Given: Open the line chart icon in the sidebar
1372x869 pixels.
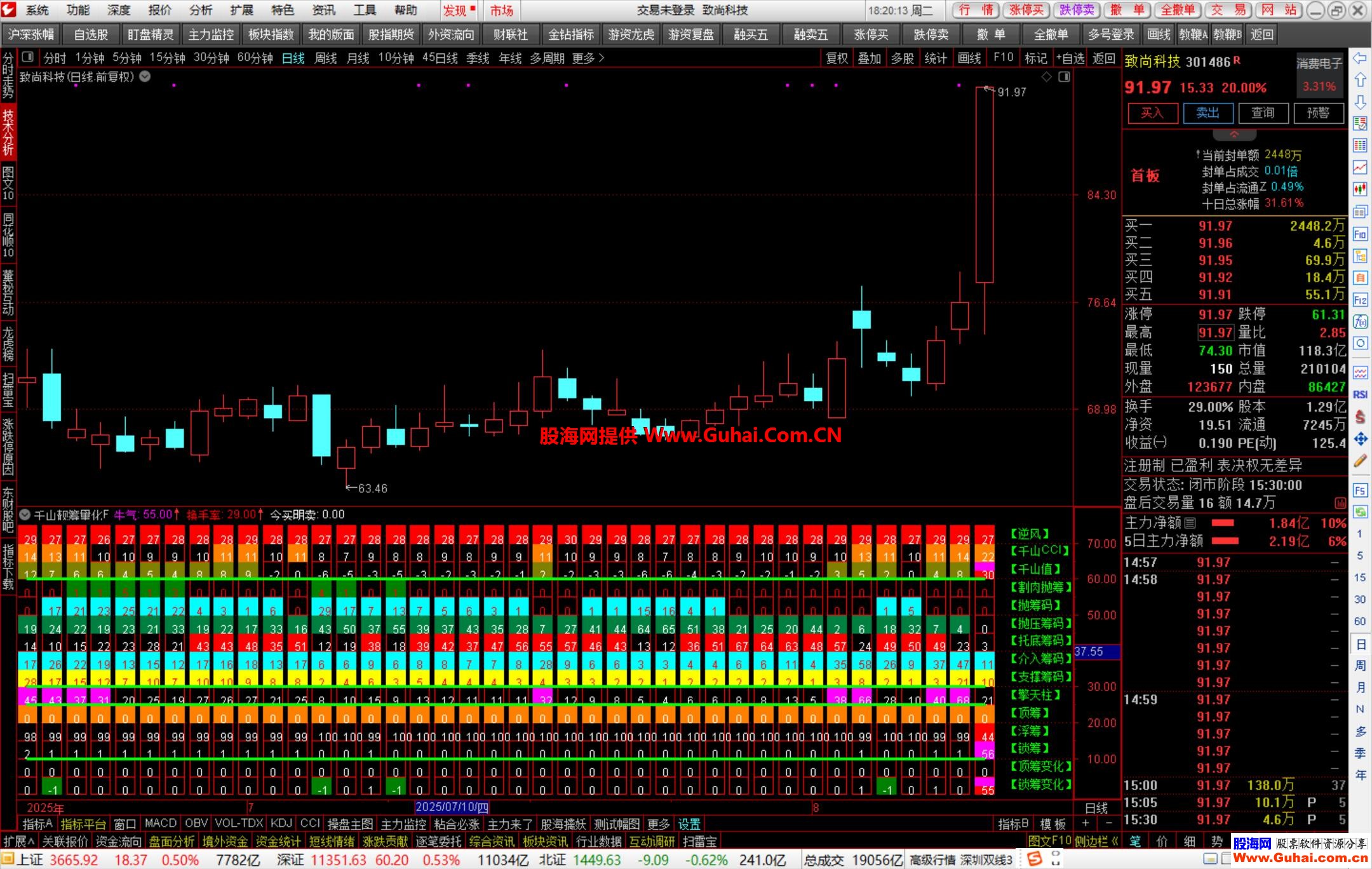Looking at the screenshot, I should [1360, 167].
